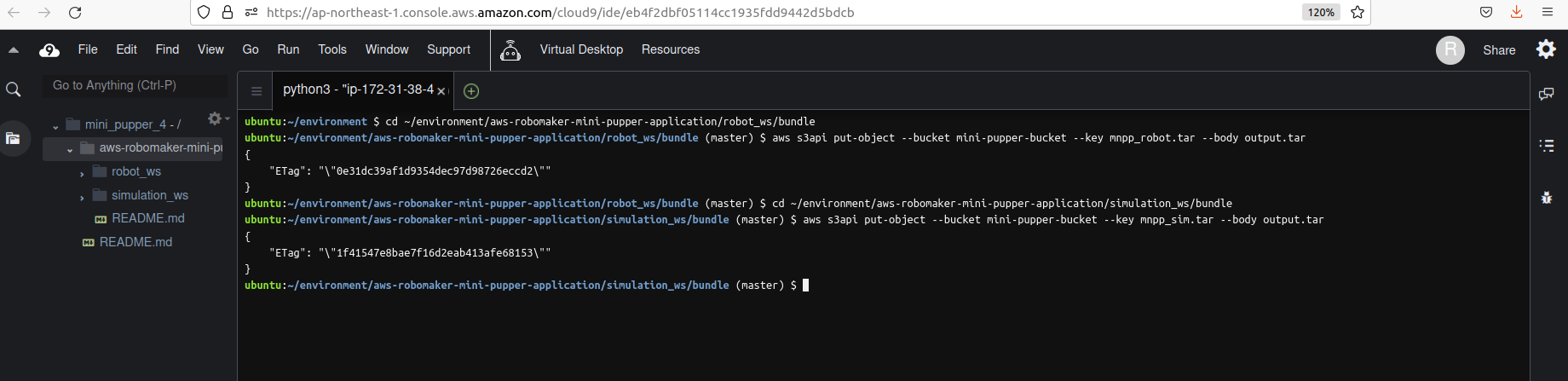Screen dimensions: 1568x381
Task: Open the Window menu
Action: [x=387, y=49]
